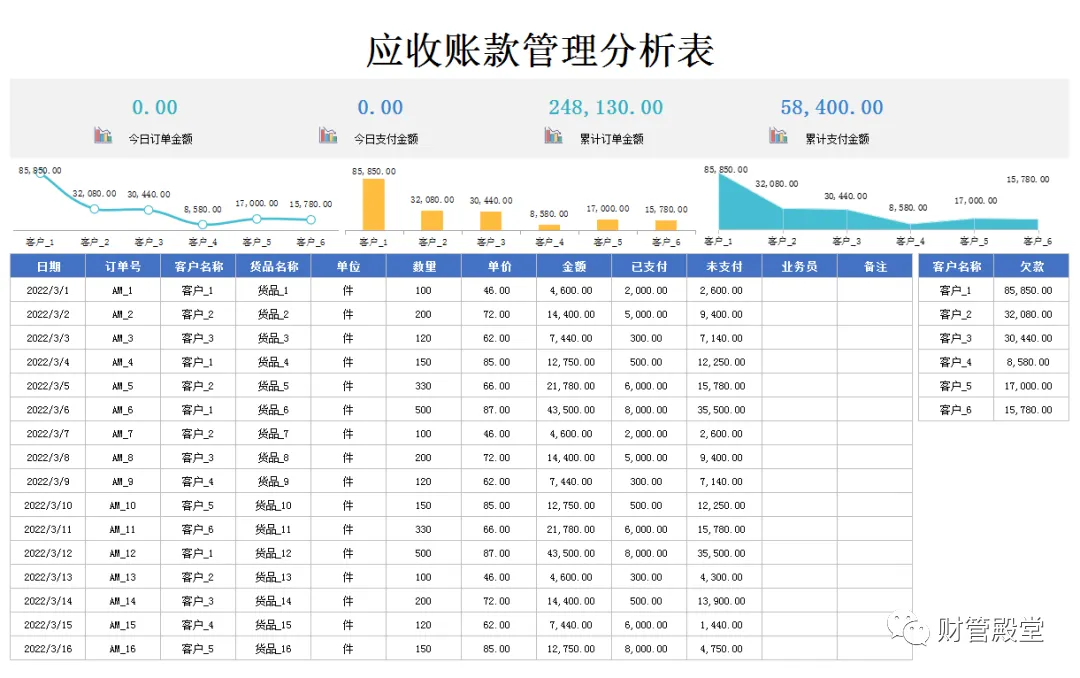Click the chart icon beside 累计订单金额
Screen dimensions: 1080x678
(553, 135)
